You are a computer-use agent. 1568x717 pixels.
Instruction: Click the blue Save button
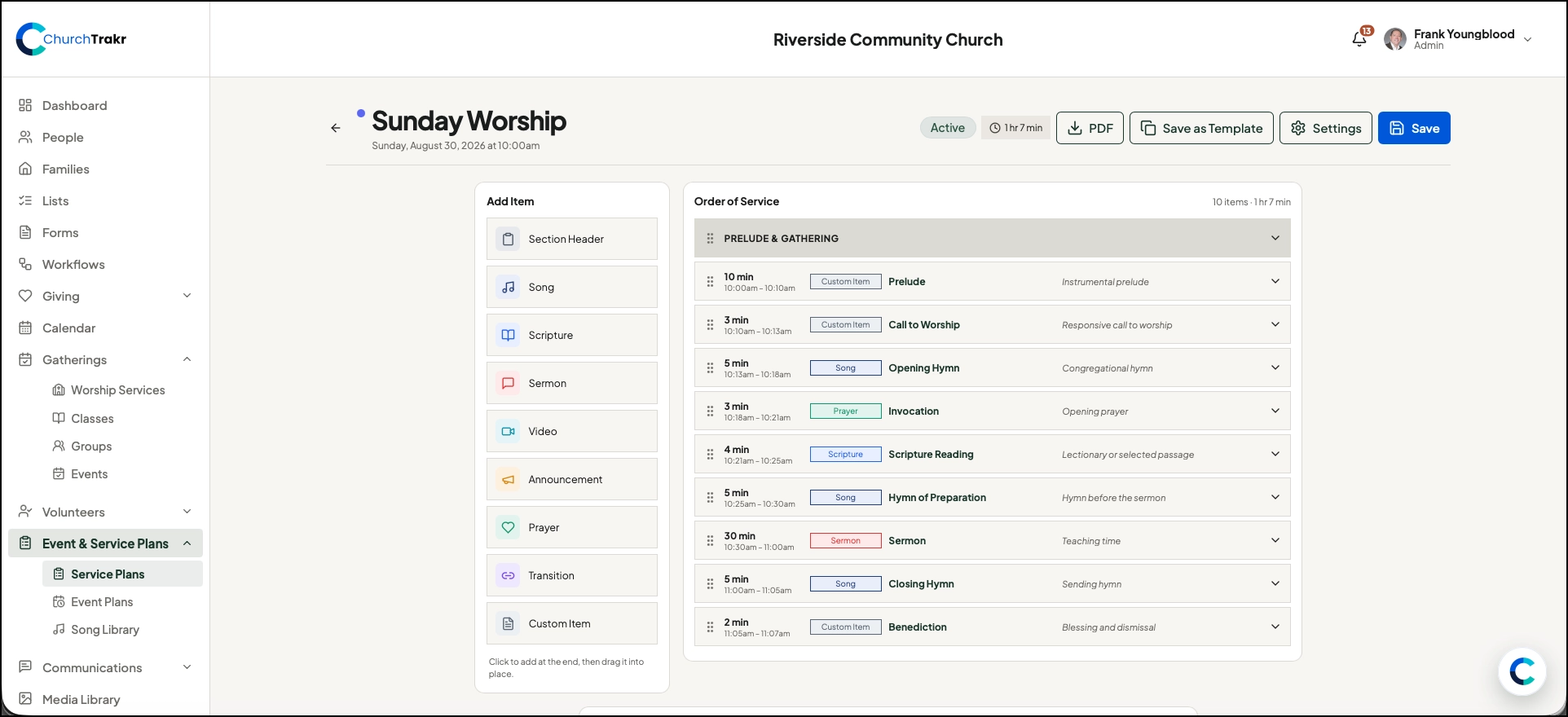[x=1414, y=128]
